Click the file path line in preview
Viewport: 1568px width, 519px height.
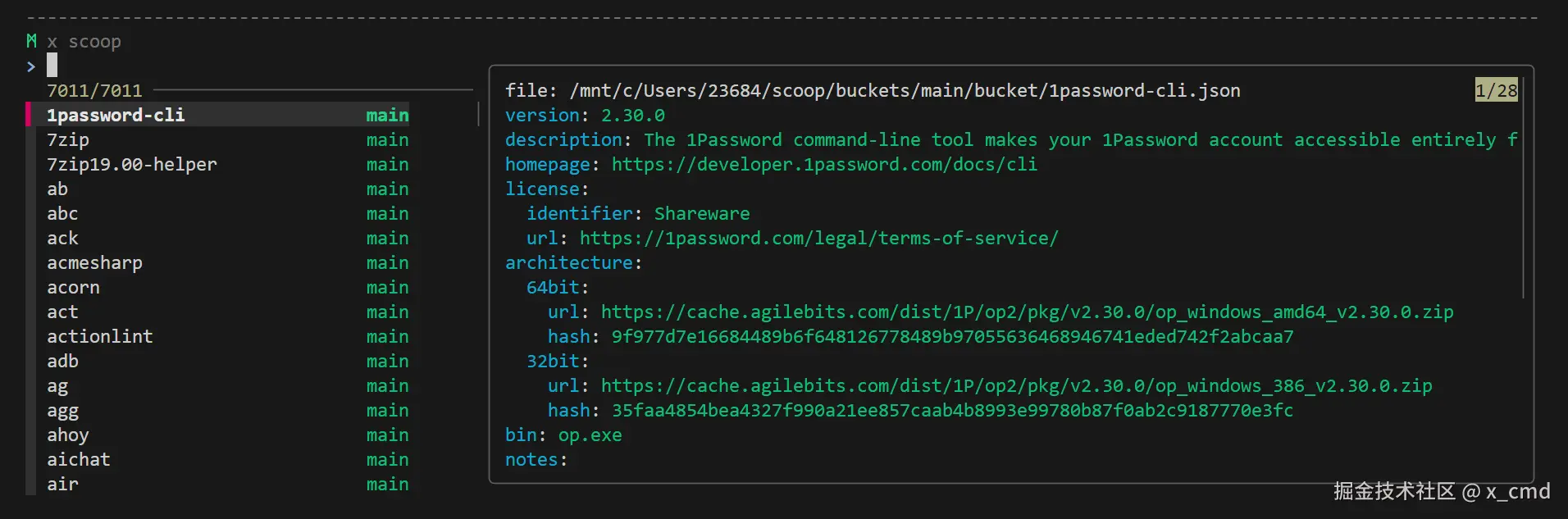pyautogui.click(x=873, y=90)
